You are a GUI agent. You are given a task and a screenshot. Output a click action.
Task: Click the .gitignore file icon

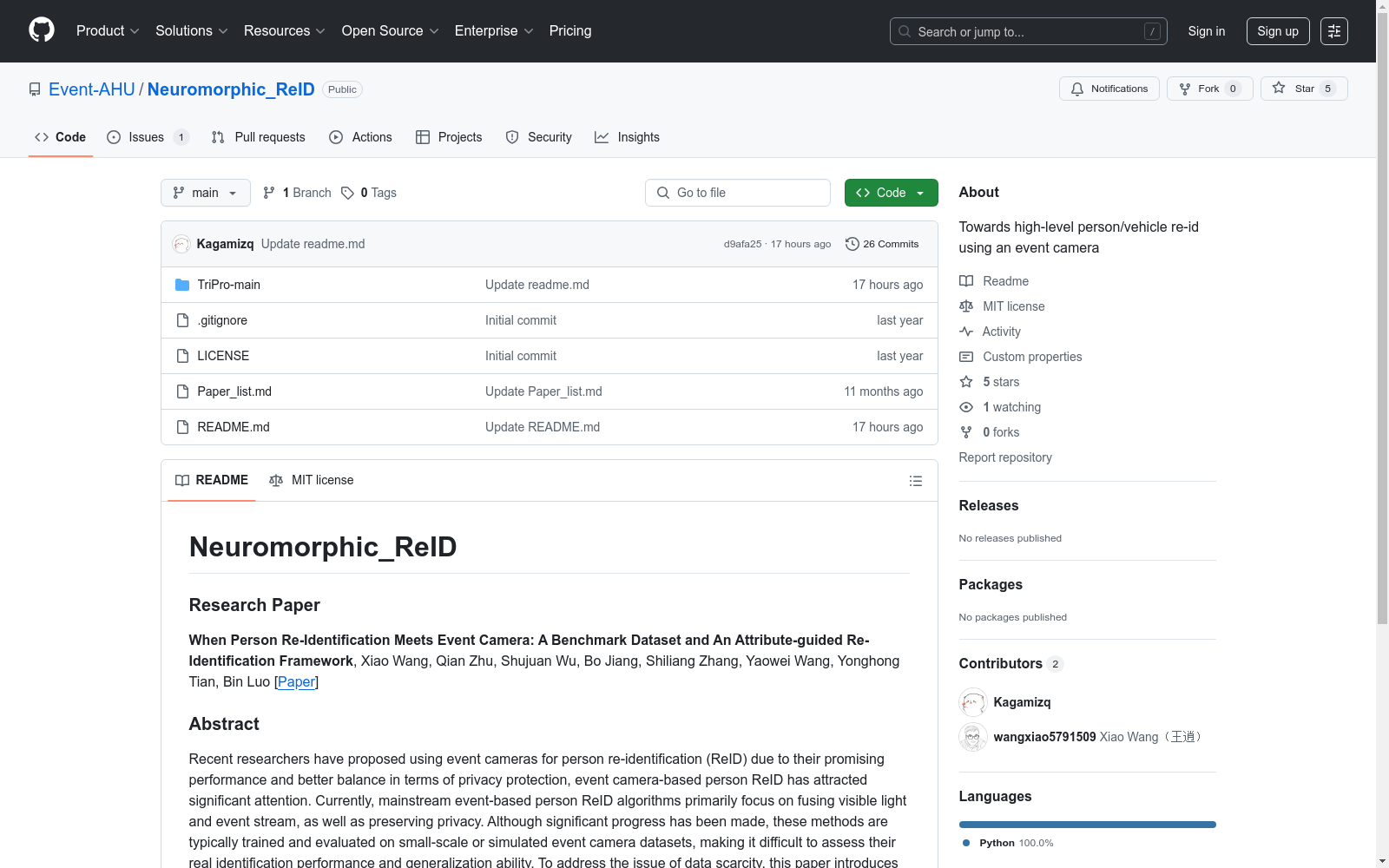182,320
